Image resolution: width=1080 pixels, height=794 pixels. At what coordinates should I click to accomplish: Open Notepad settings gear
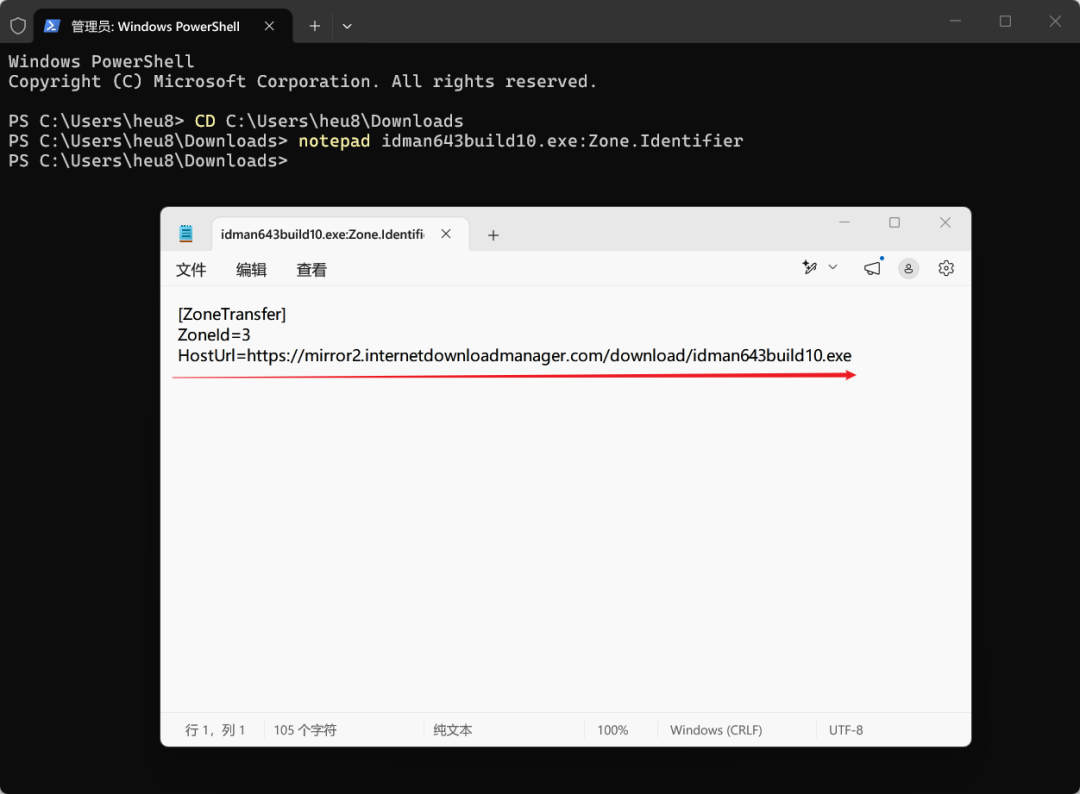(x=946, y=268)
